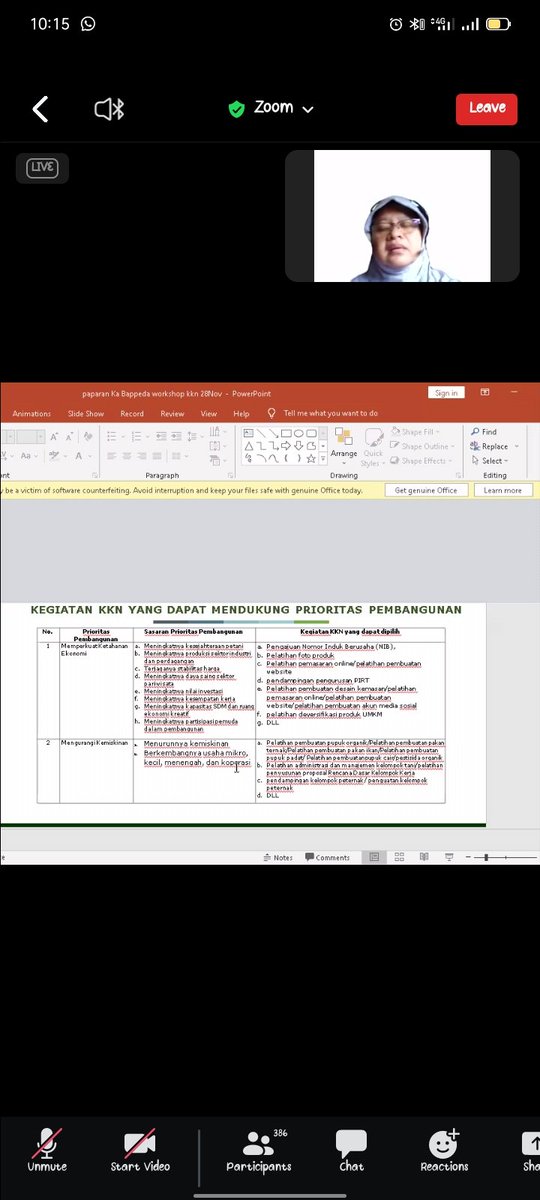Open the Quick Styles gallery
The width and height of the screenshot is (540, 1200).
[373, 446]
